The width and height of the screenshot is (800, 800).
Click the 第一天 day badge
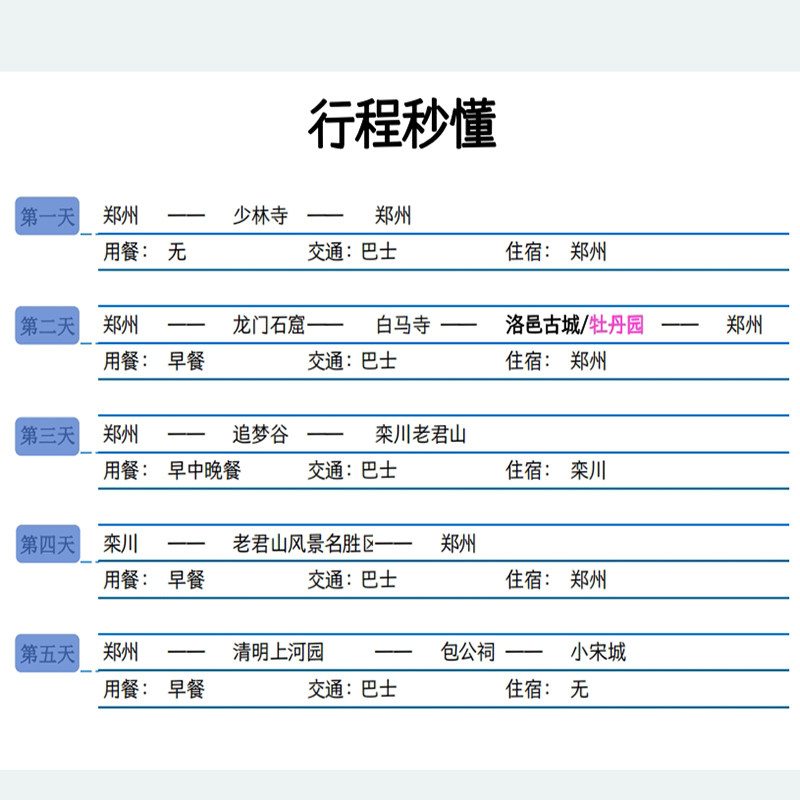(x=47, y=216)
